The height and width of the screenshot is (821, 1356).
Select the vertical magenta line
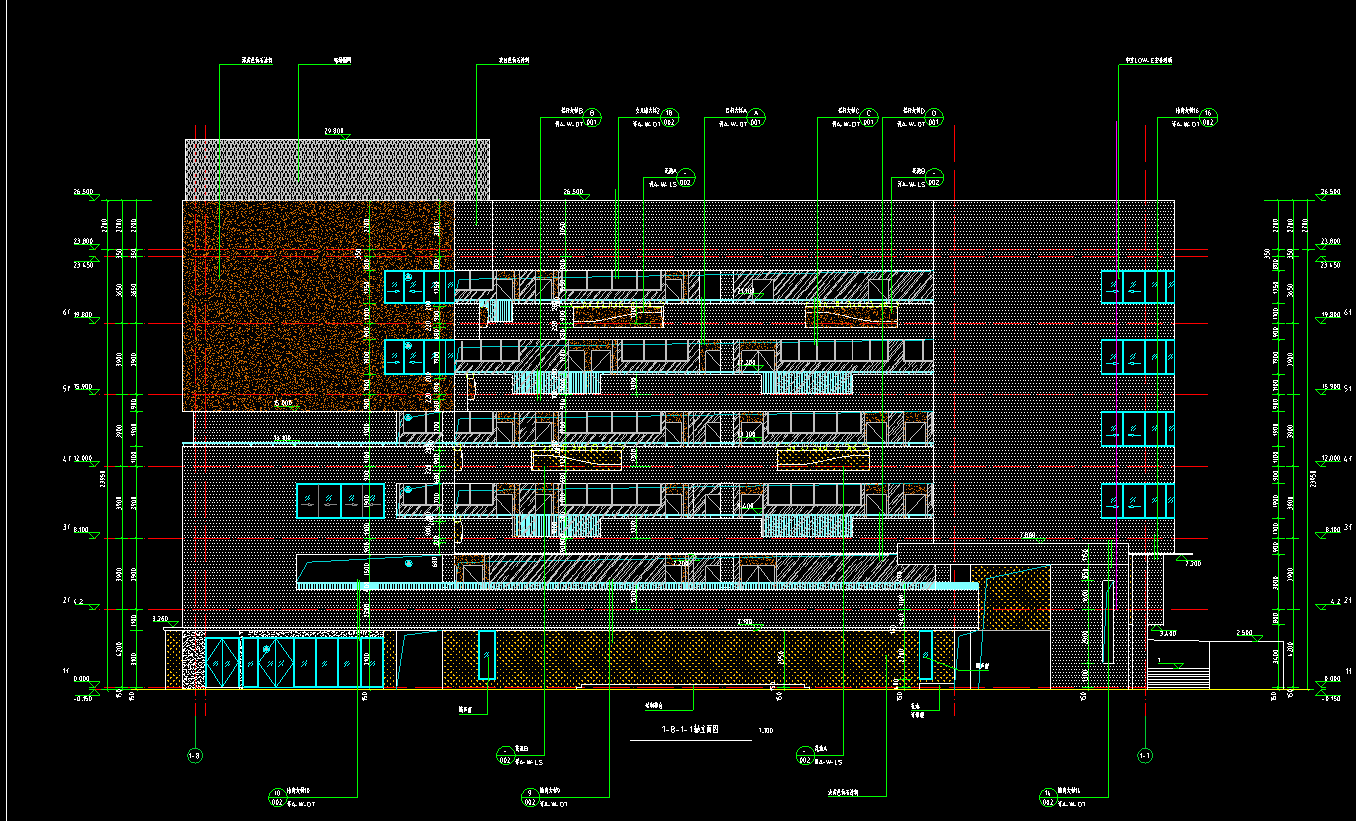click(1116, 400)
